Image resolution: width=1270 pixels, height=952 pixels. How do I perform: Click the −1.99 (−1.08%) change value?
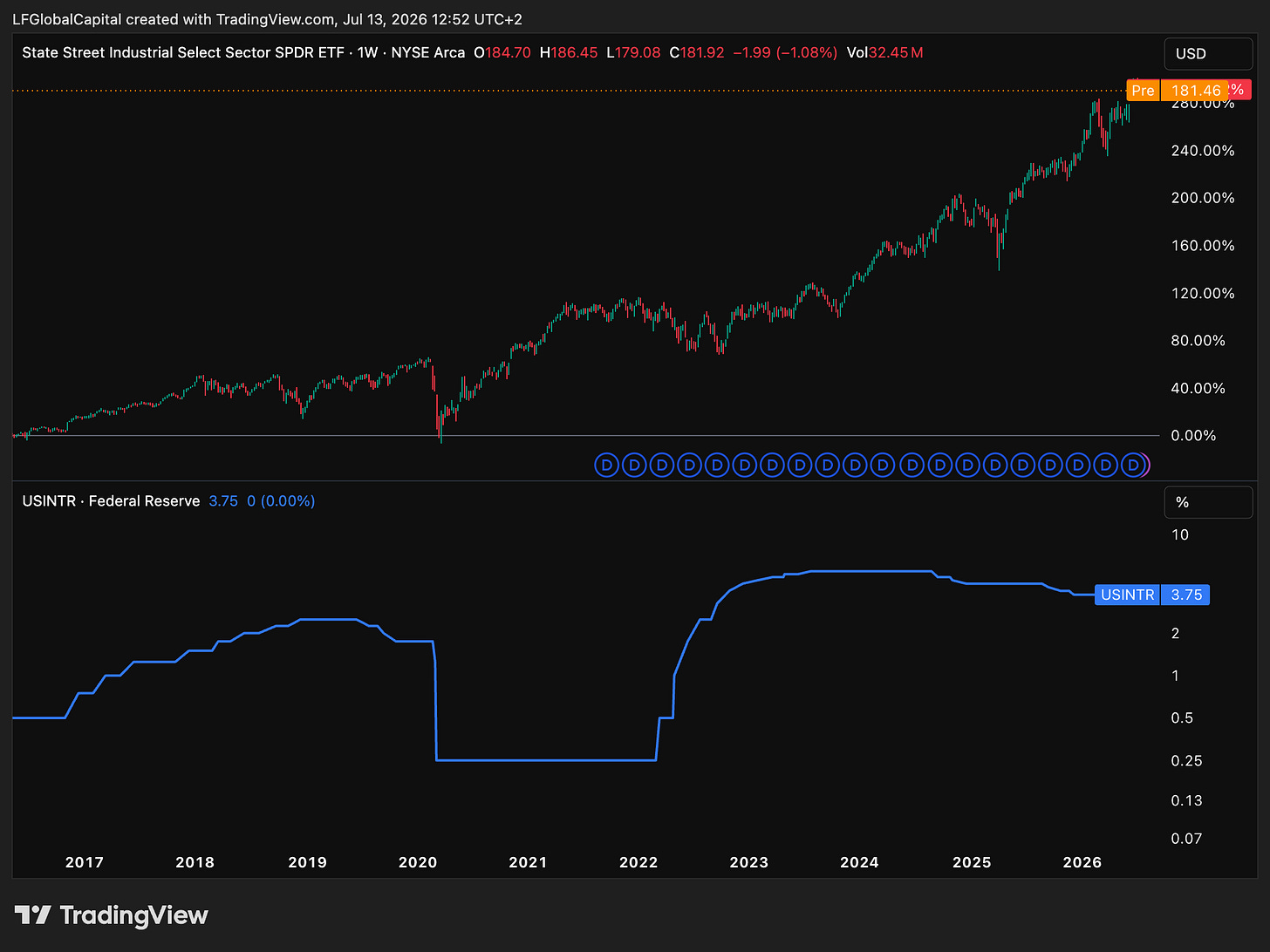pyautogui.click(x=785, y=52)
